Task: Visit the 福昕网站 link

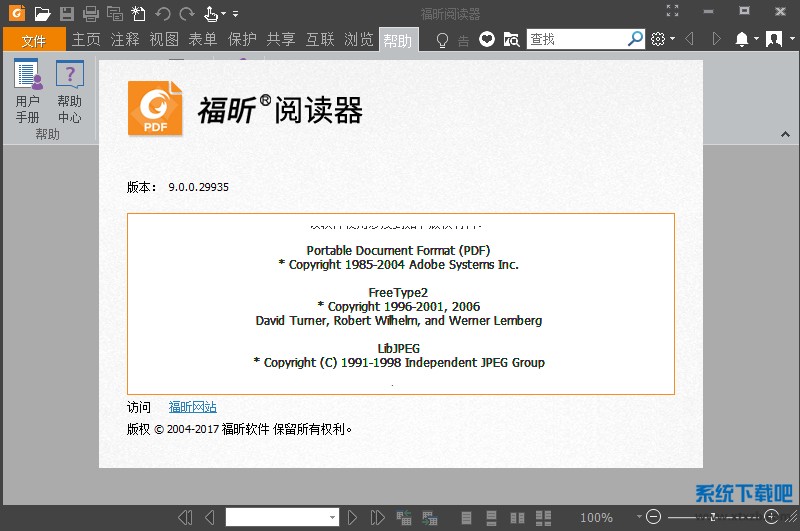Action: 192,407
